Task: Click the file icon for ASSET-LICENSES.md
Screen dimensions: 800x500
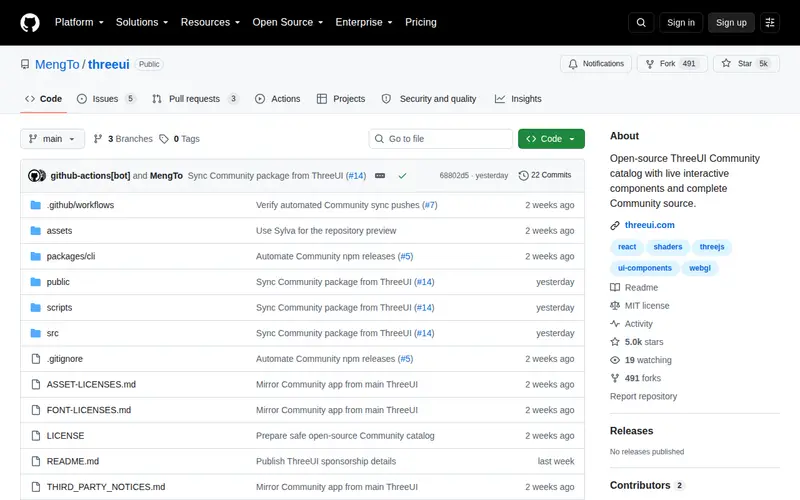Action: pos(35,384)
